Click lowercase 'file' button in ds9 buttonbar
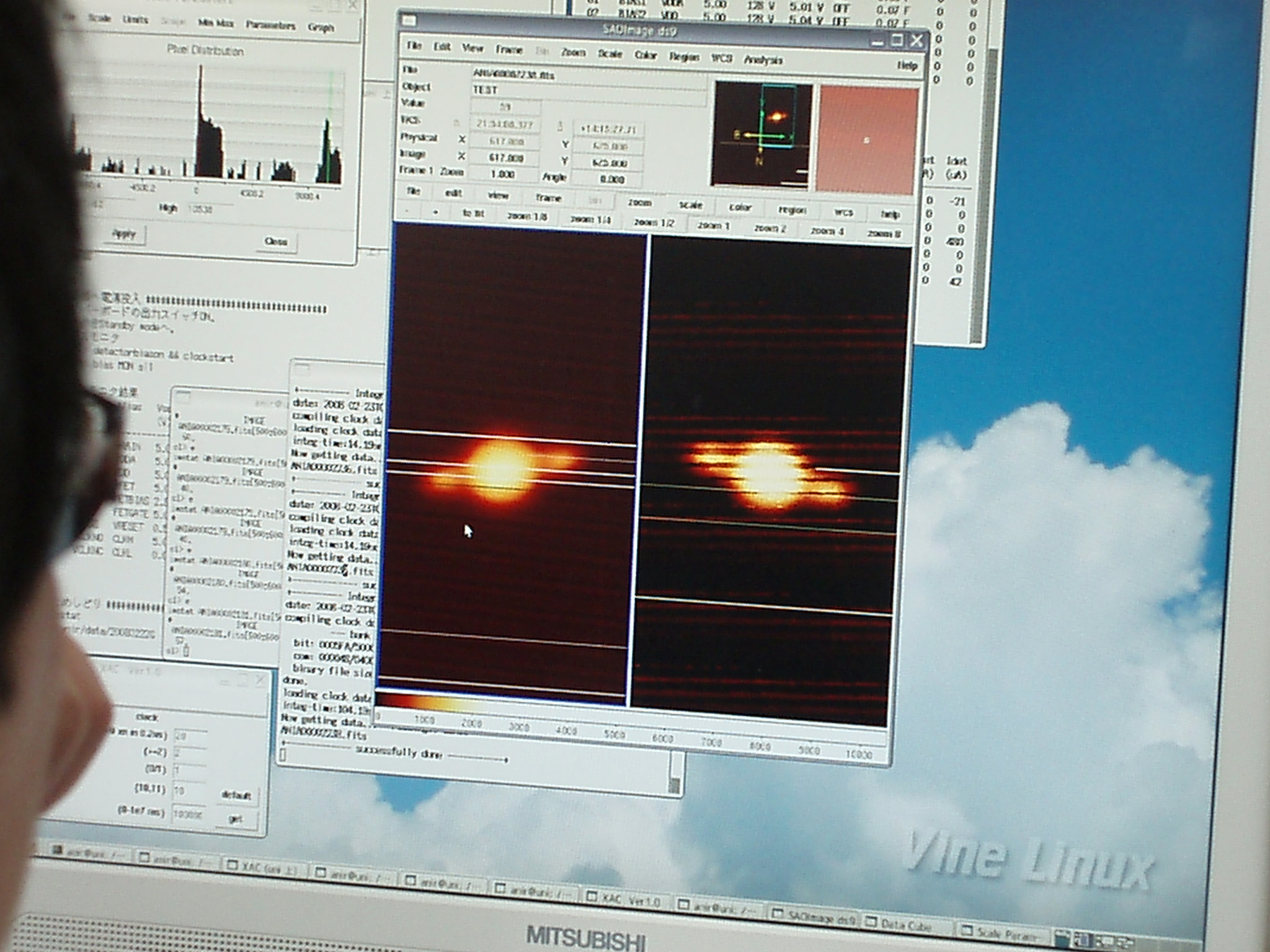Screen dimensions: 1270x952 pyautogui.click(x=414, y=191)
